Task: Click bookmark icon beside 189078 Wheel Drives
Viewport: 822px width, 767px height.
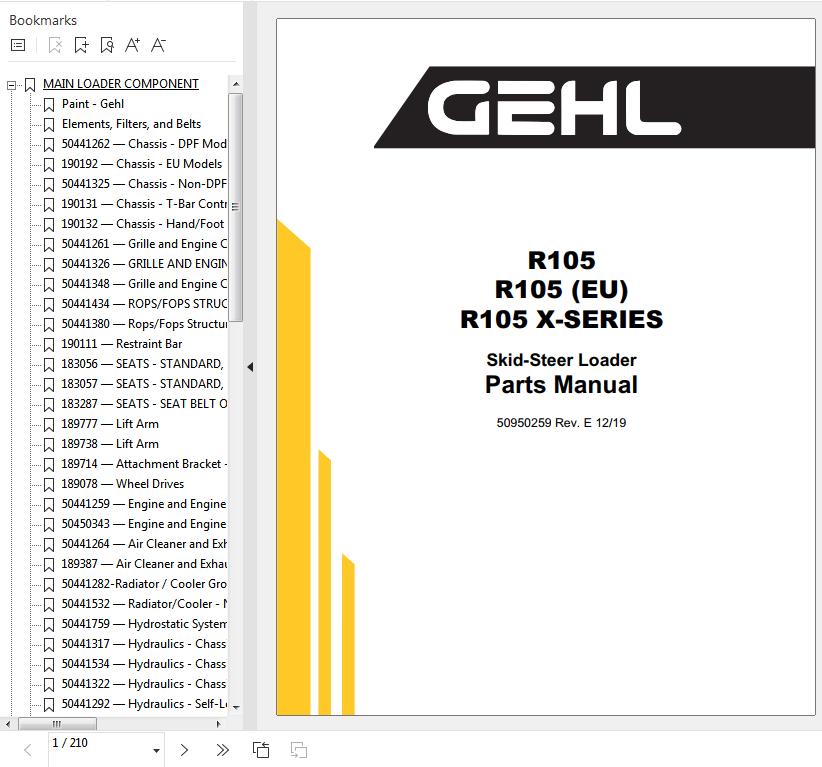Action: point(49,484)
